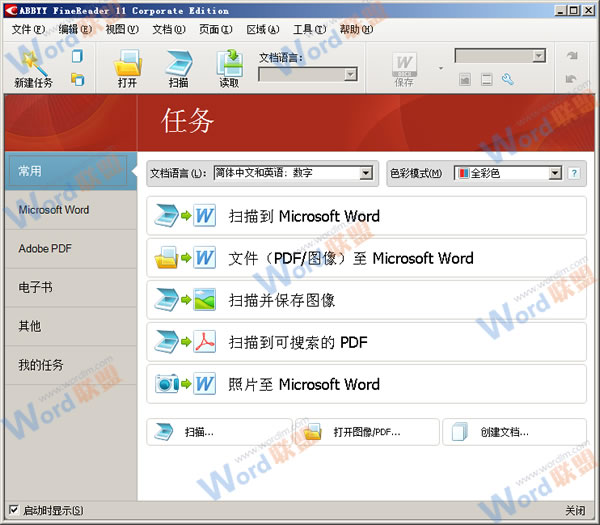Screen dimensions: 600x525
Task: Click the 扫描 scanner toolbar icon
Action: click(x=179, y=62)
